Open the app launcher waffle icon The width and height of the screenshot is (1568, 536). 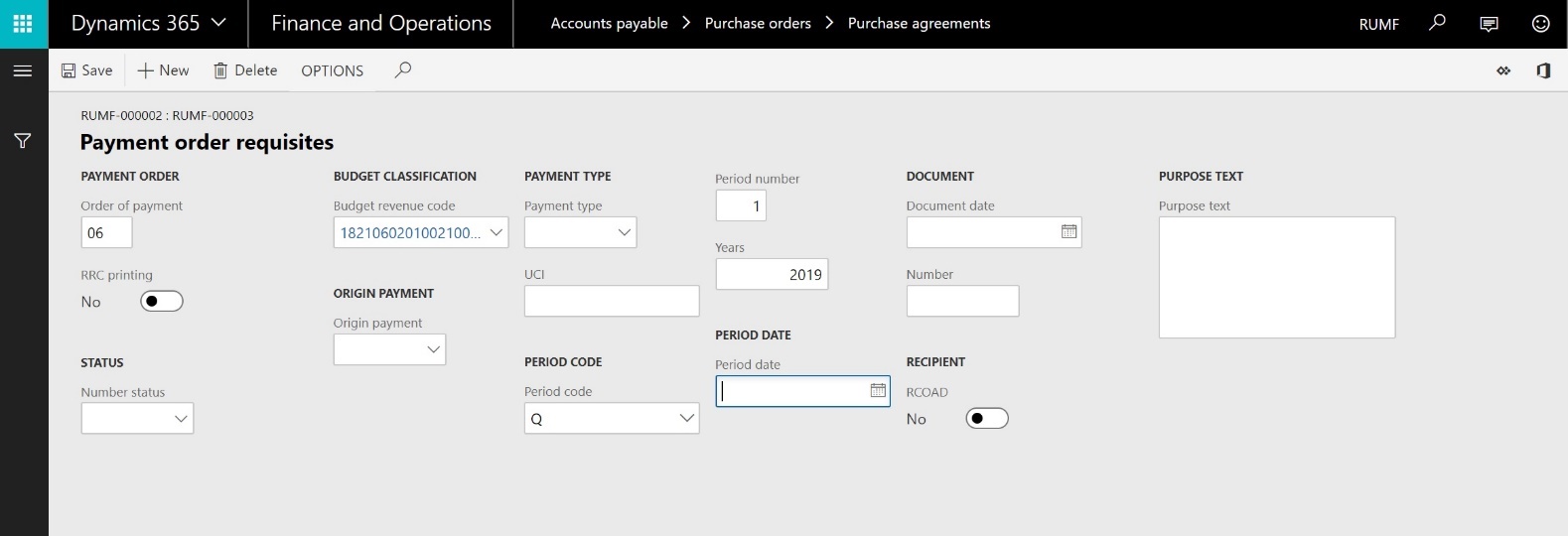click(x=23, y=23)
